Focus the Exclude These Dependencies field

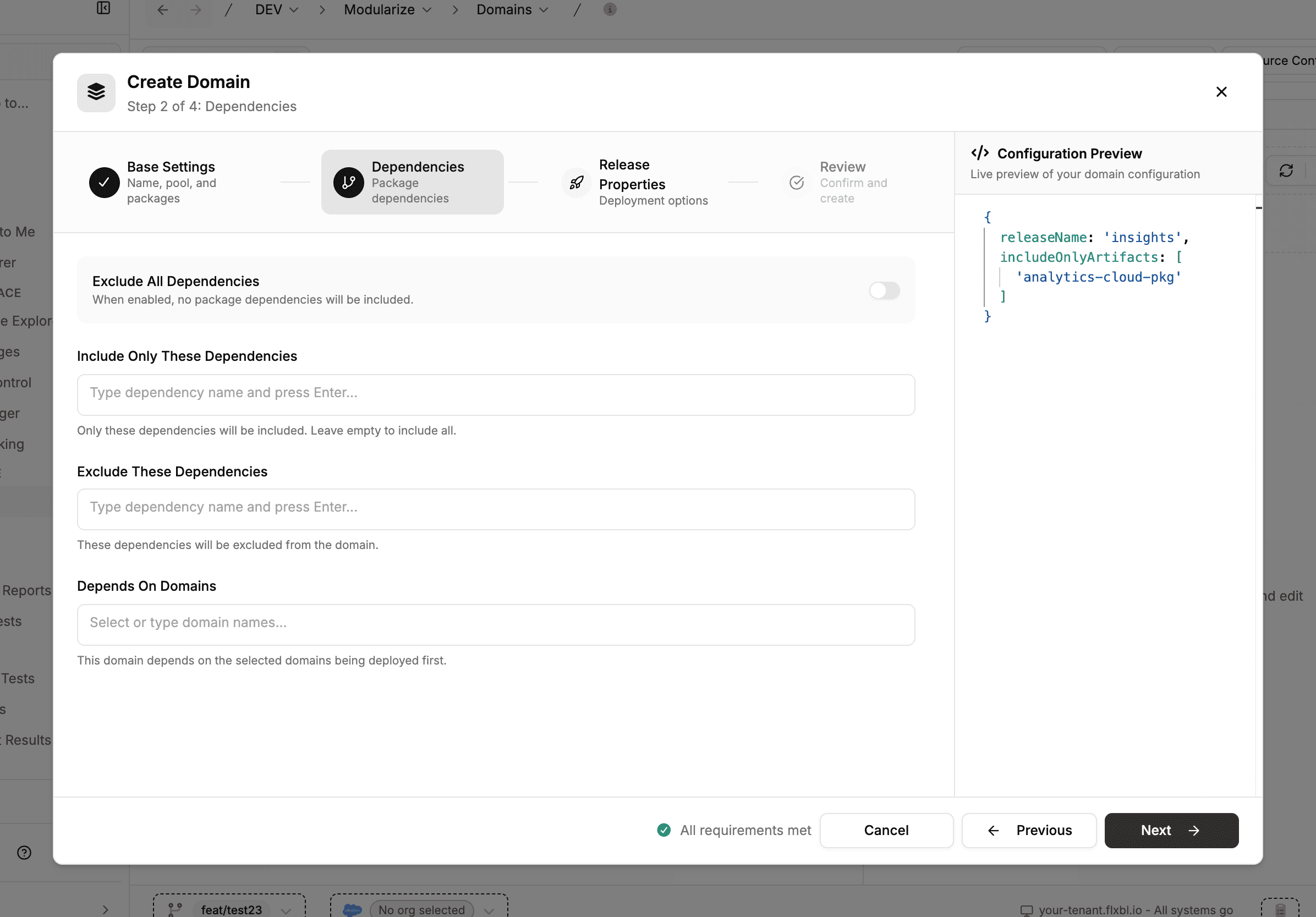(x=496, y=509)
